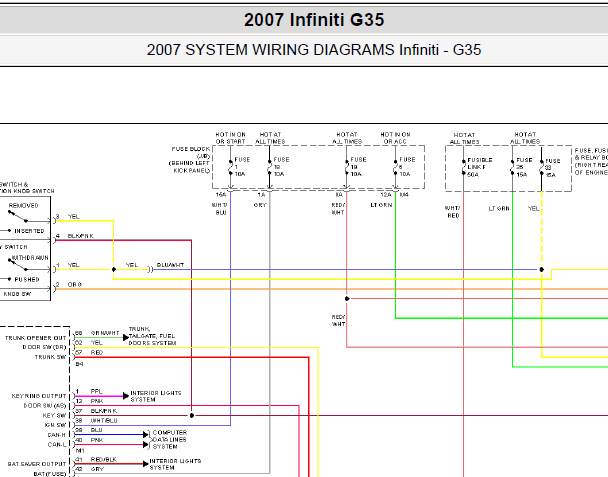608x477 pixels.
Task: Select the PPL wire label at pin 1
Action: [96, 391]
